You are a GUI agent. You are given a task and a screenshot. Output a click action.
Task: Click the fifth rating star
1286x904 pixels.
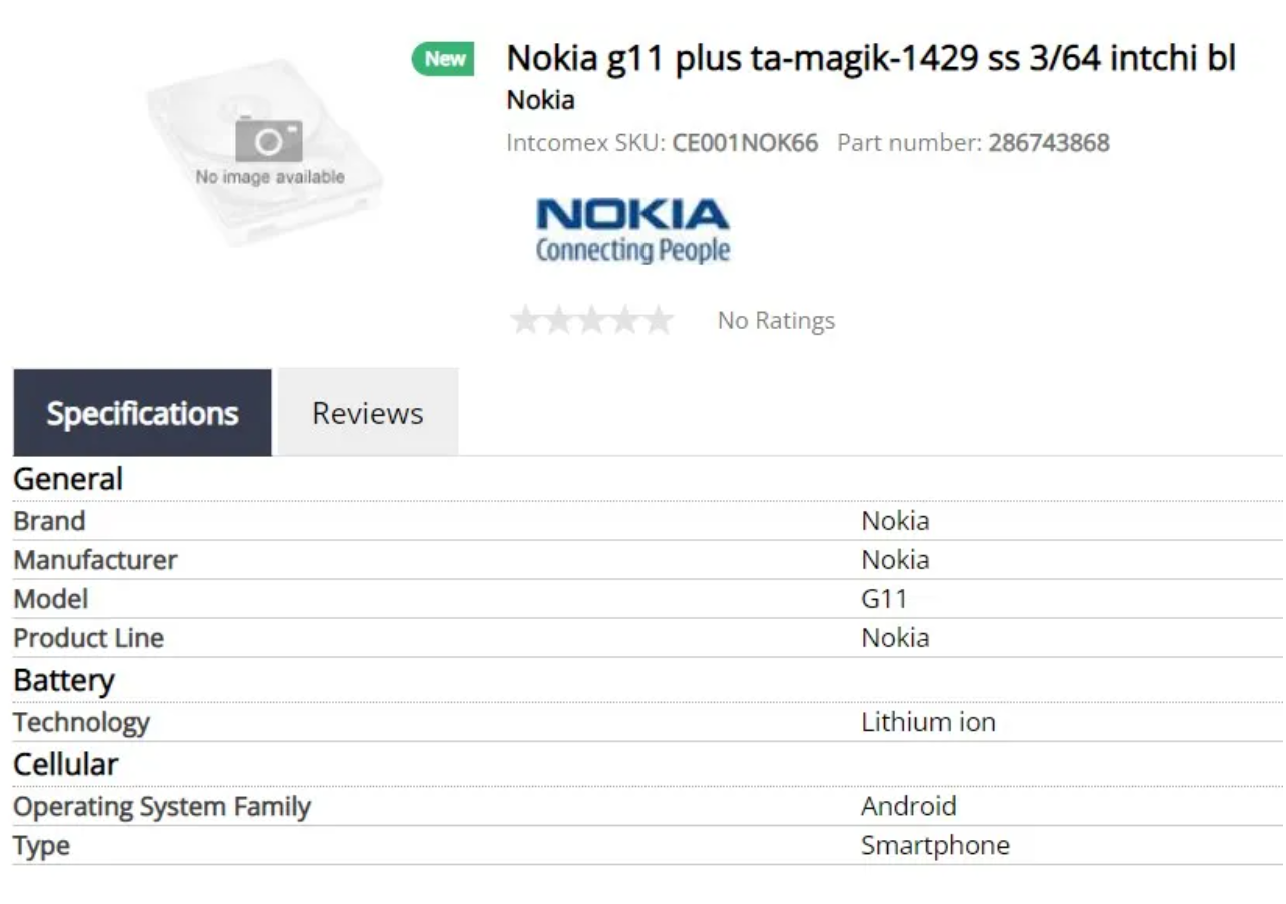click(x=658, y=319)
